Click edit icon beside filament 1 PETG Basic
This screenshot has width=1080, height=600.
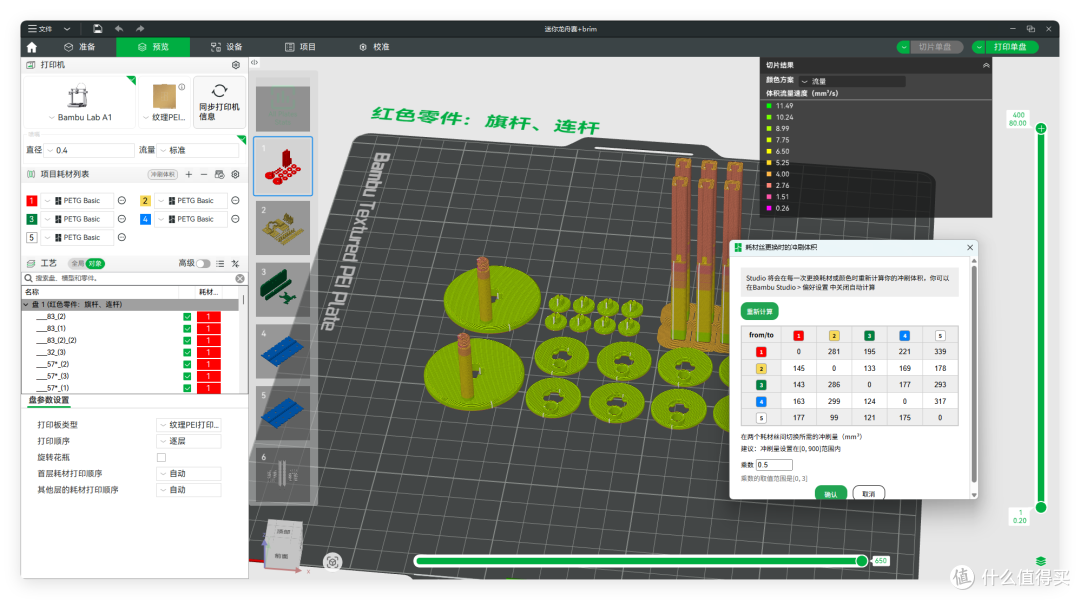(x=122, y=200)
